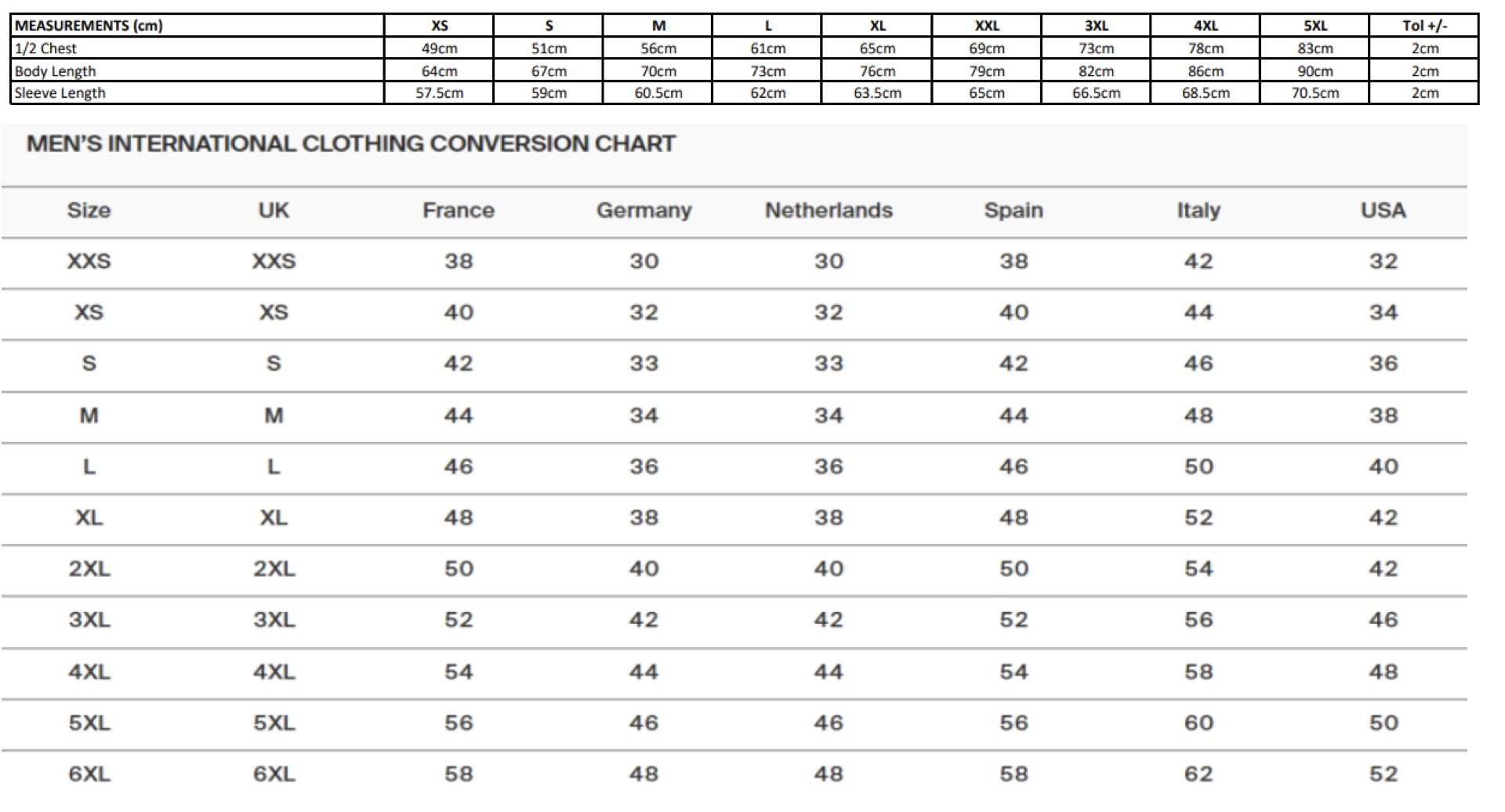Image resolution: width=1505 pixels, height=812 pixels.
Task: Select the Germany column header
Action: [x=644, y=211]
